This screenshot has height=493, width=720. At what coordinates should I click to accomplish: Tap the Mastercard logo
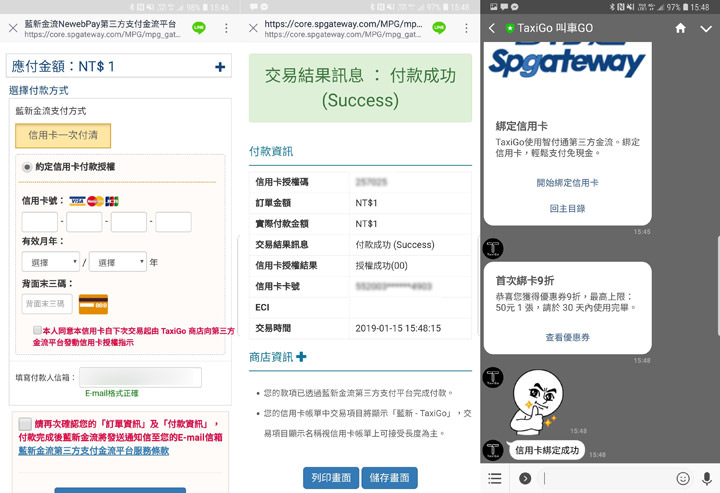click(96, 201)
